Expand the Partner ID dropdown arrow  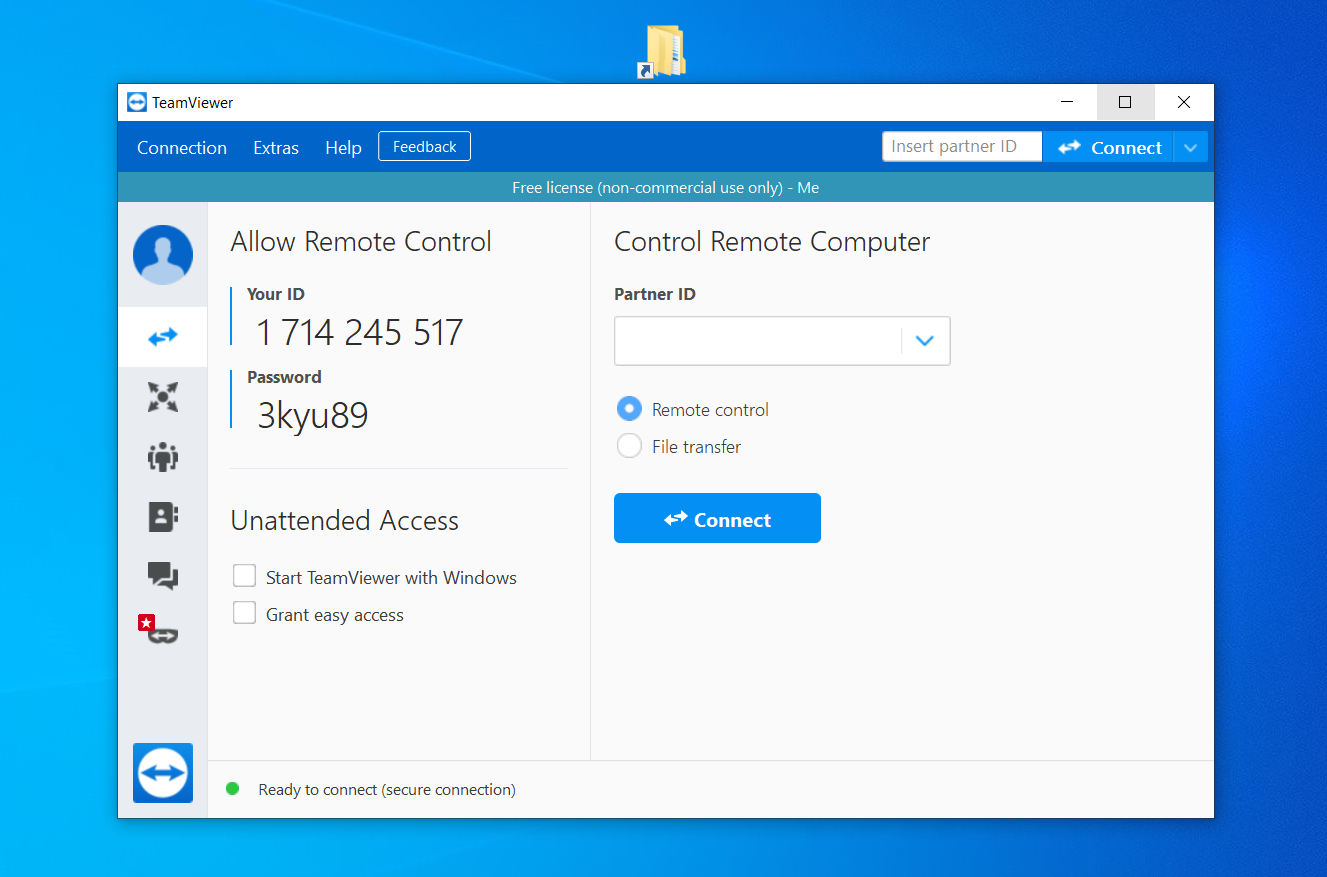pyautogui.click(x=925, y=341)
